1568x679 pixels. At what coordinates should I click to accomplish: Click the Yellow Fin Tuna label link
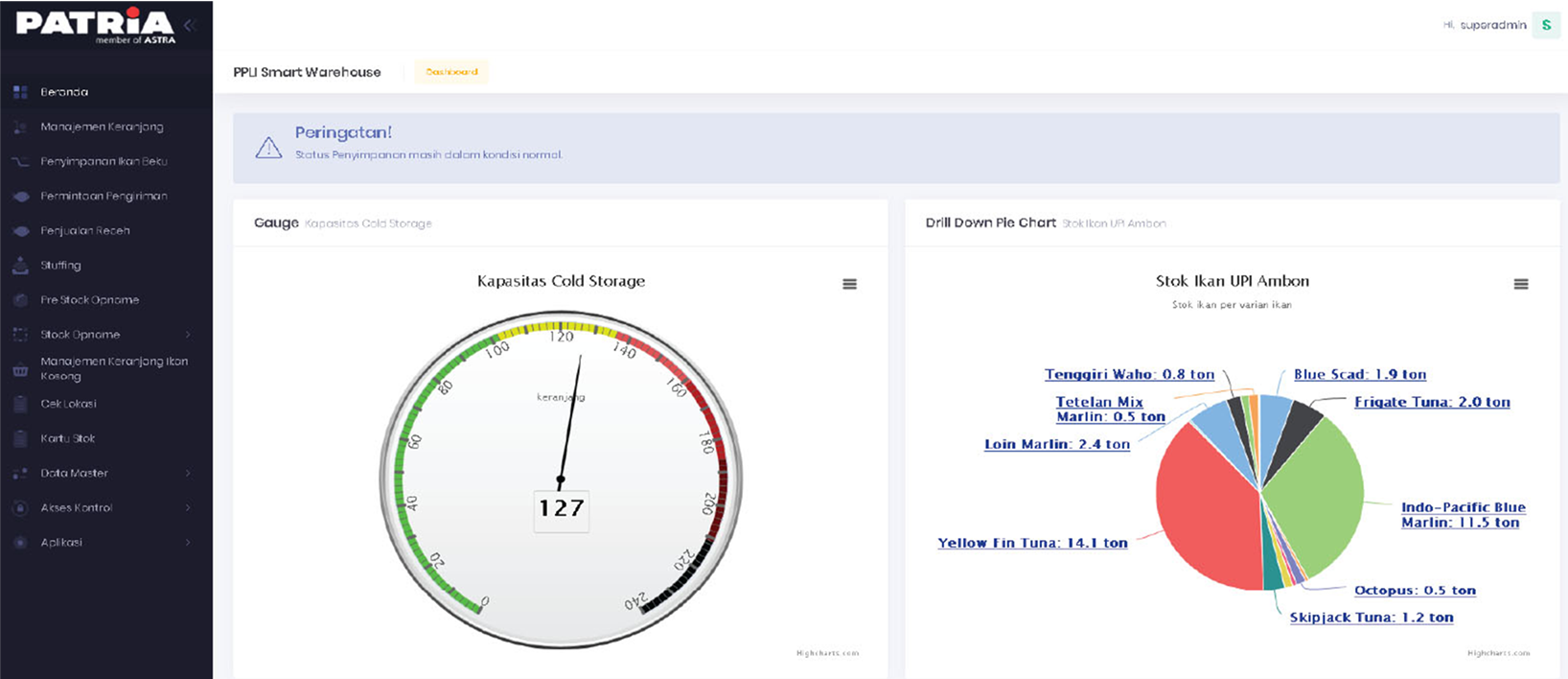click(1032, 543)
